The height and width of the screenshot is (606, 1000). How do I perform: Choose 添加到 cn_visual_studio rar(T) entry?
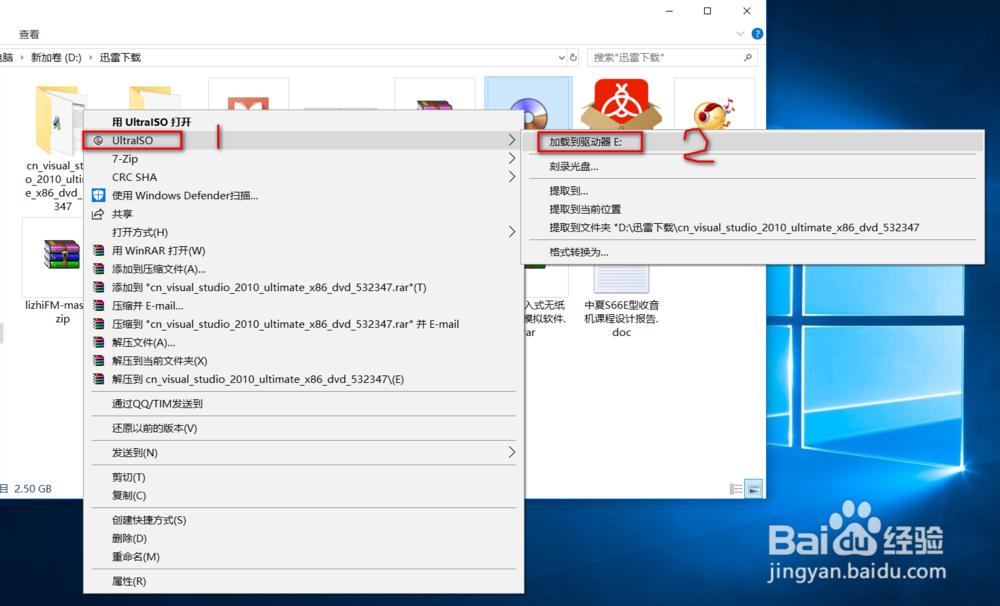(x=304, y=287)
